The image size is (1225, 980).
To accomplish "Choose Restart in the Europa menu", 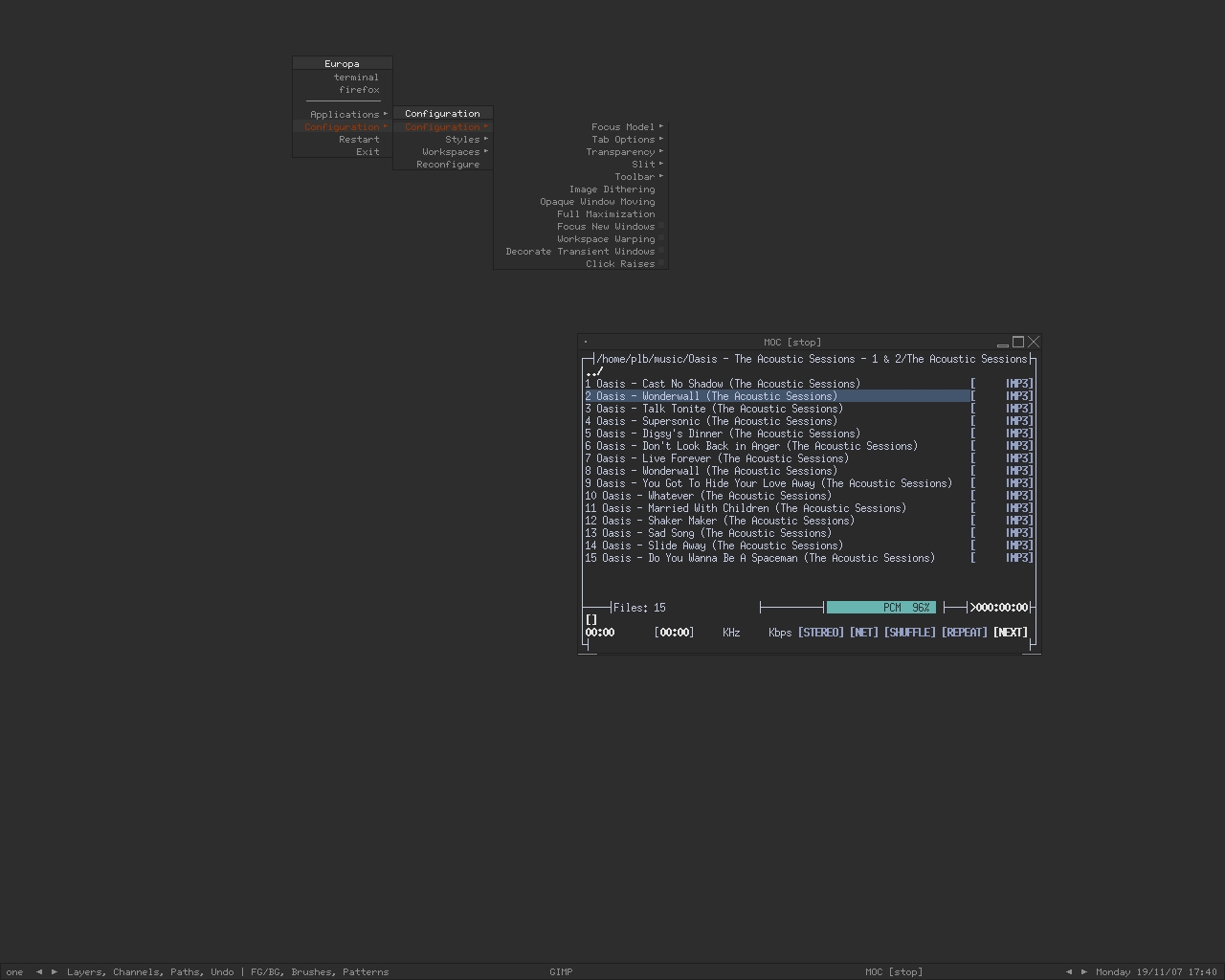I will click(x=343, y=140).
